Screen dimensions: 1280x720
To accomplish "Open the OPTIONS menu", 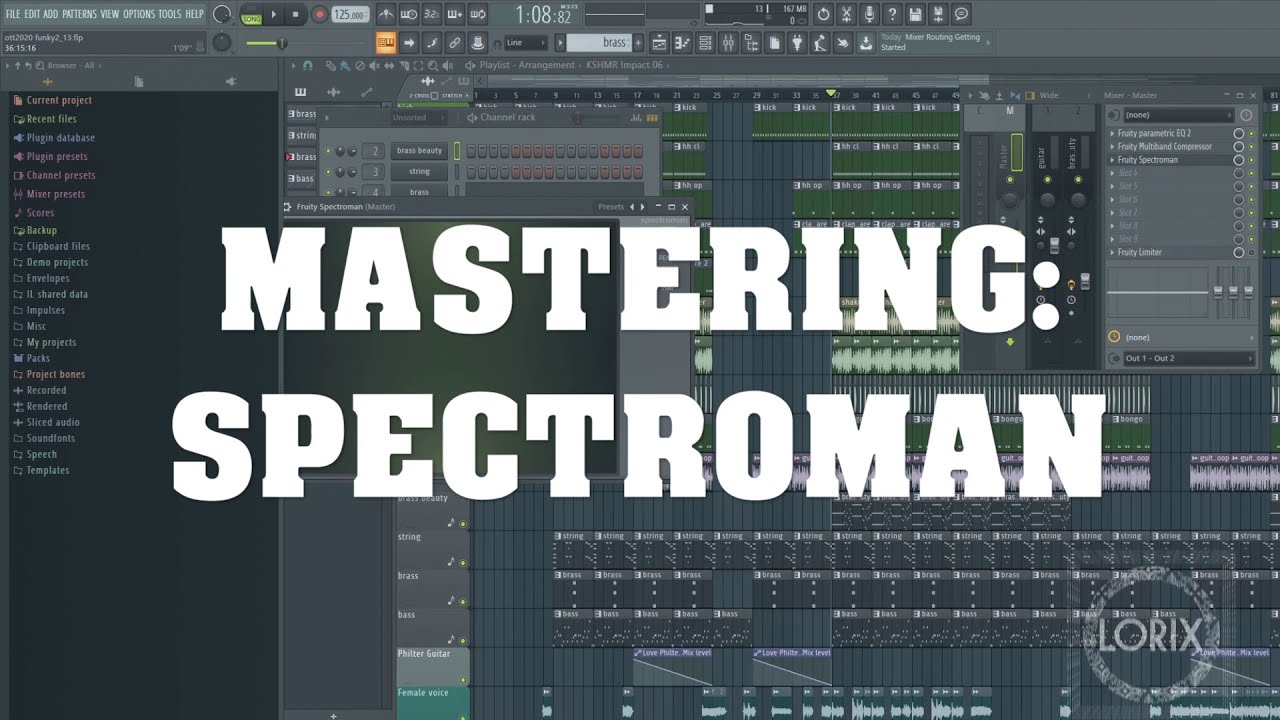I will (139, 14).
